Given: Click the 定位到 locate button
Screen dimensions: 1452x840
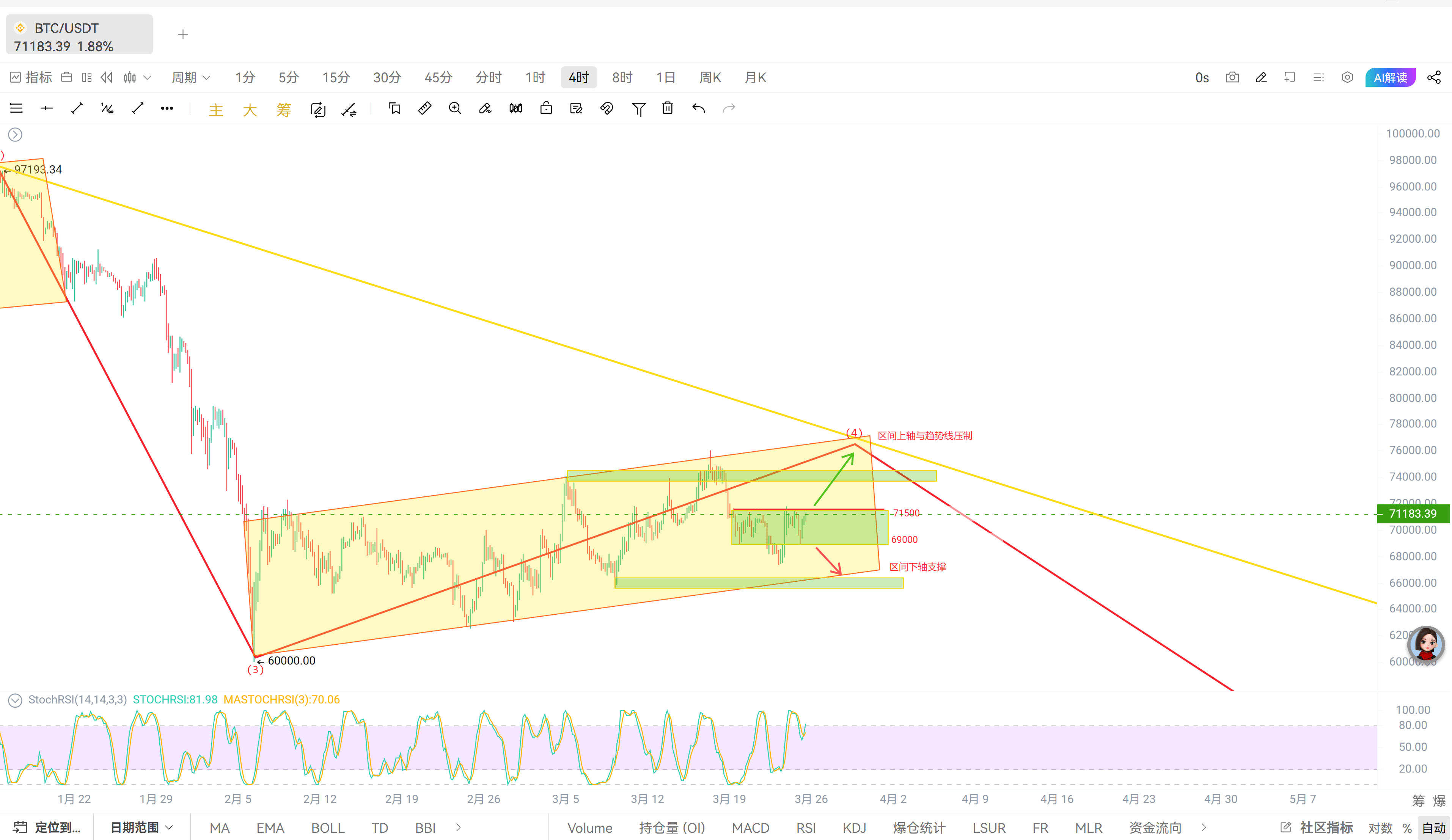Looking at the screenshot, I should click(x=47, y=827).
